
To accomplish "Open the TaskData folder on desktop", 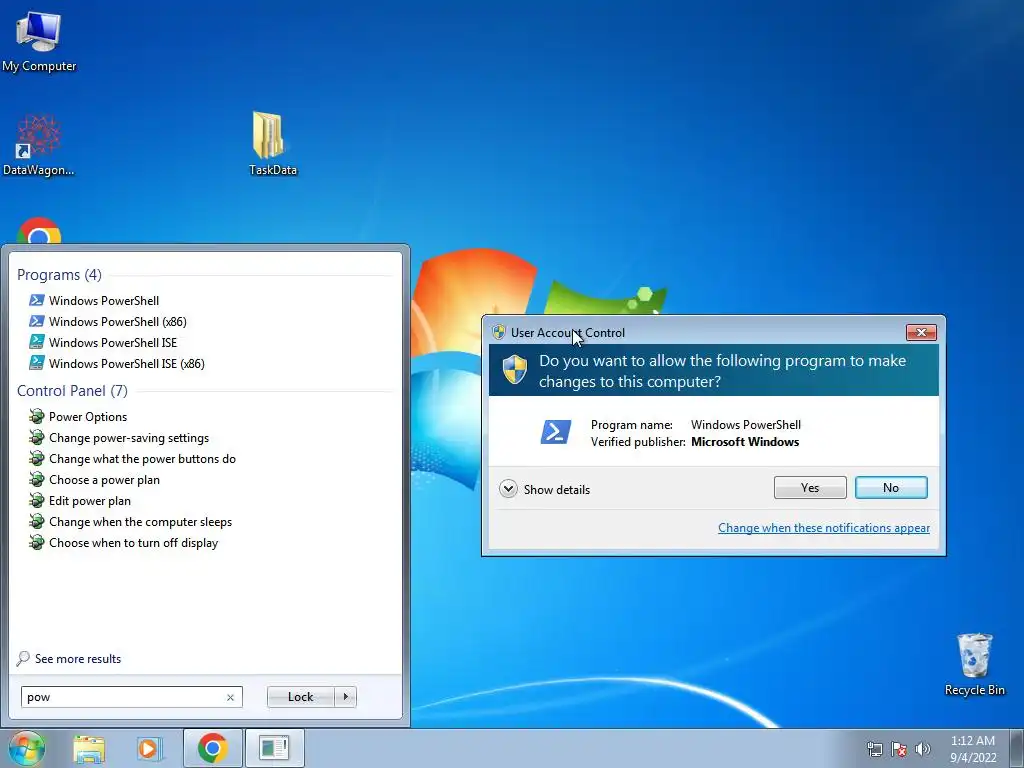I will pyautogui.click(x=272, y=144).
